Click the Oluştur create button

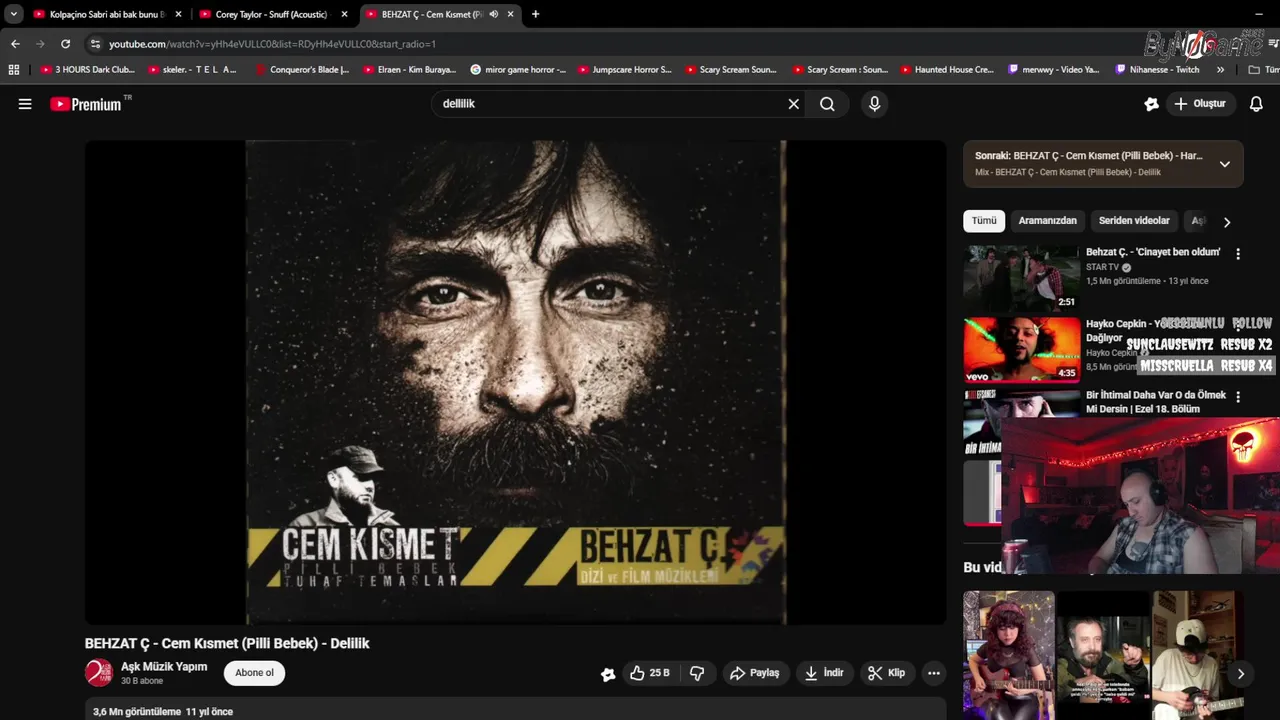pyautogui.click(x=1201, y=104)
